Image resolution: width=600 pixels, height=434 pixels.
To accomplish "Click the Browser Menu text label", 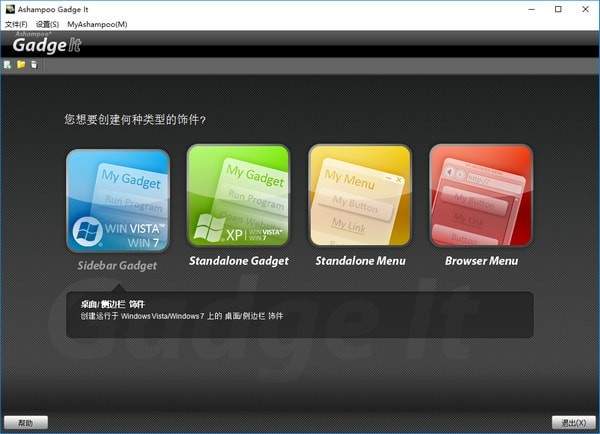I will [x=481, y=261].
